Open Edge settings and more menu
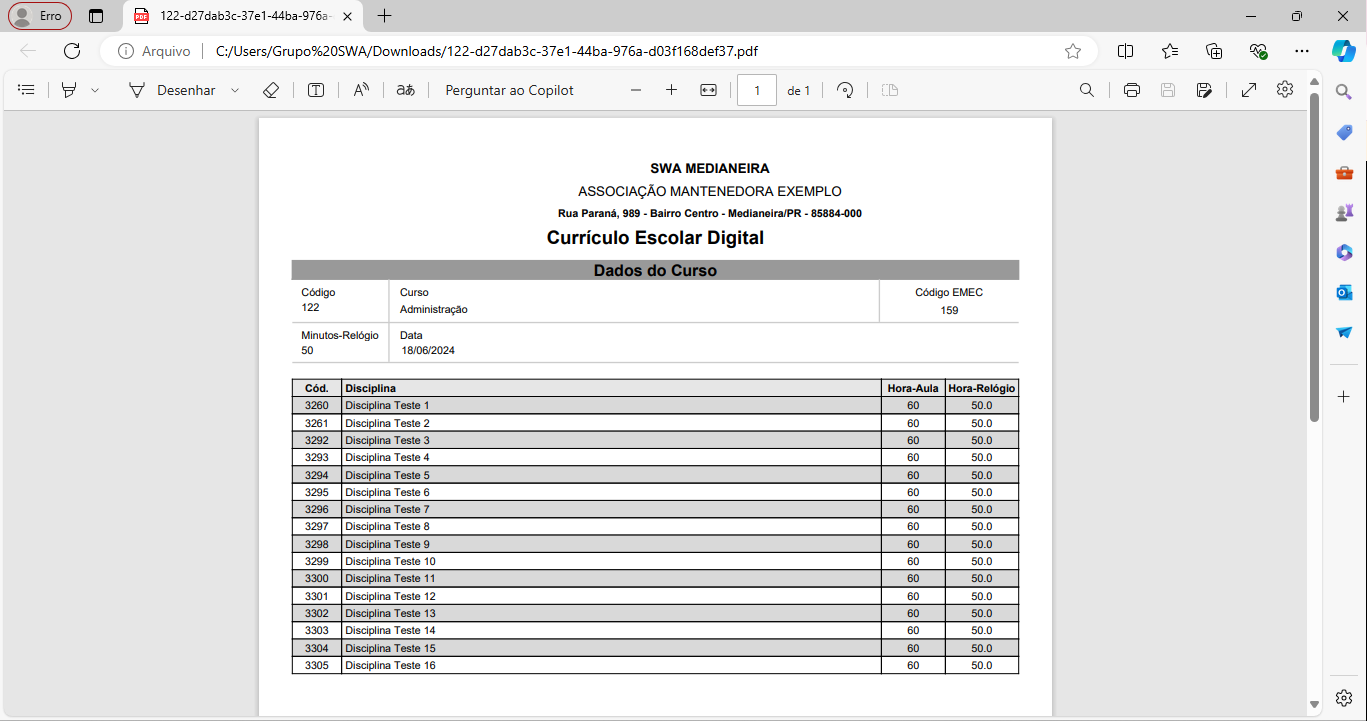 pos(1301,51)
